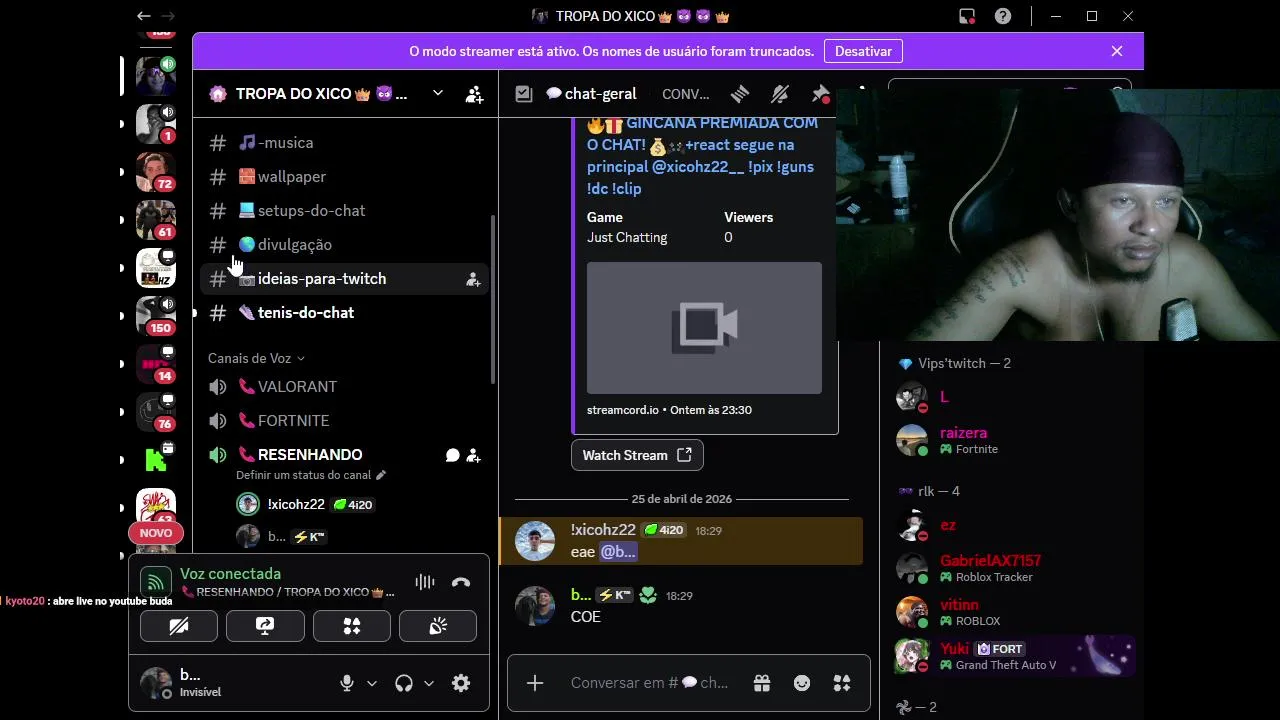
Task: Open the GINCANA PREMIADA stream title link
Action: click(702, 155)
